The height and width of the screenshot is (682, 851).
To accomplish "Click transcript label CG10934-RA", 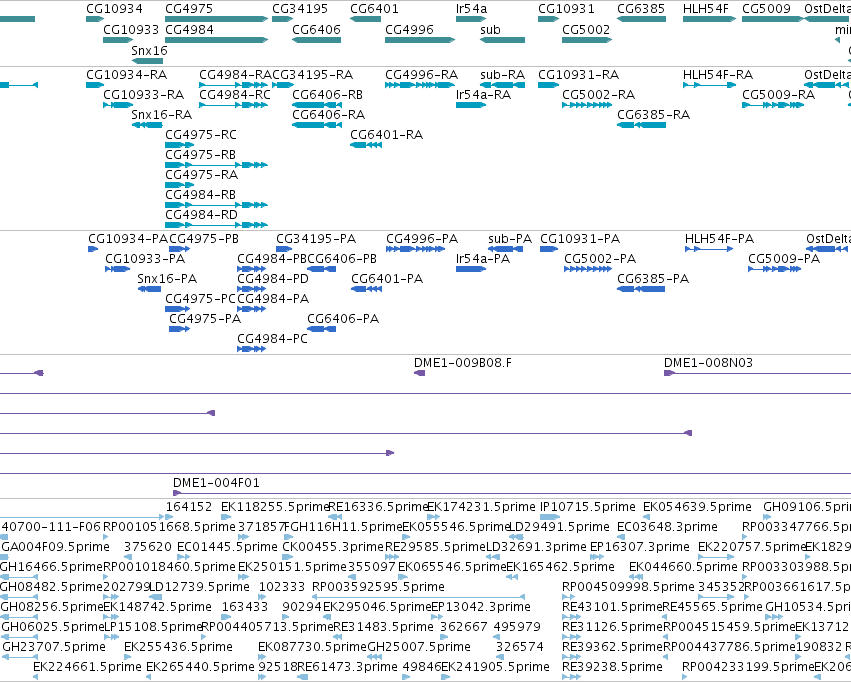I will (126, 74).
